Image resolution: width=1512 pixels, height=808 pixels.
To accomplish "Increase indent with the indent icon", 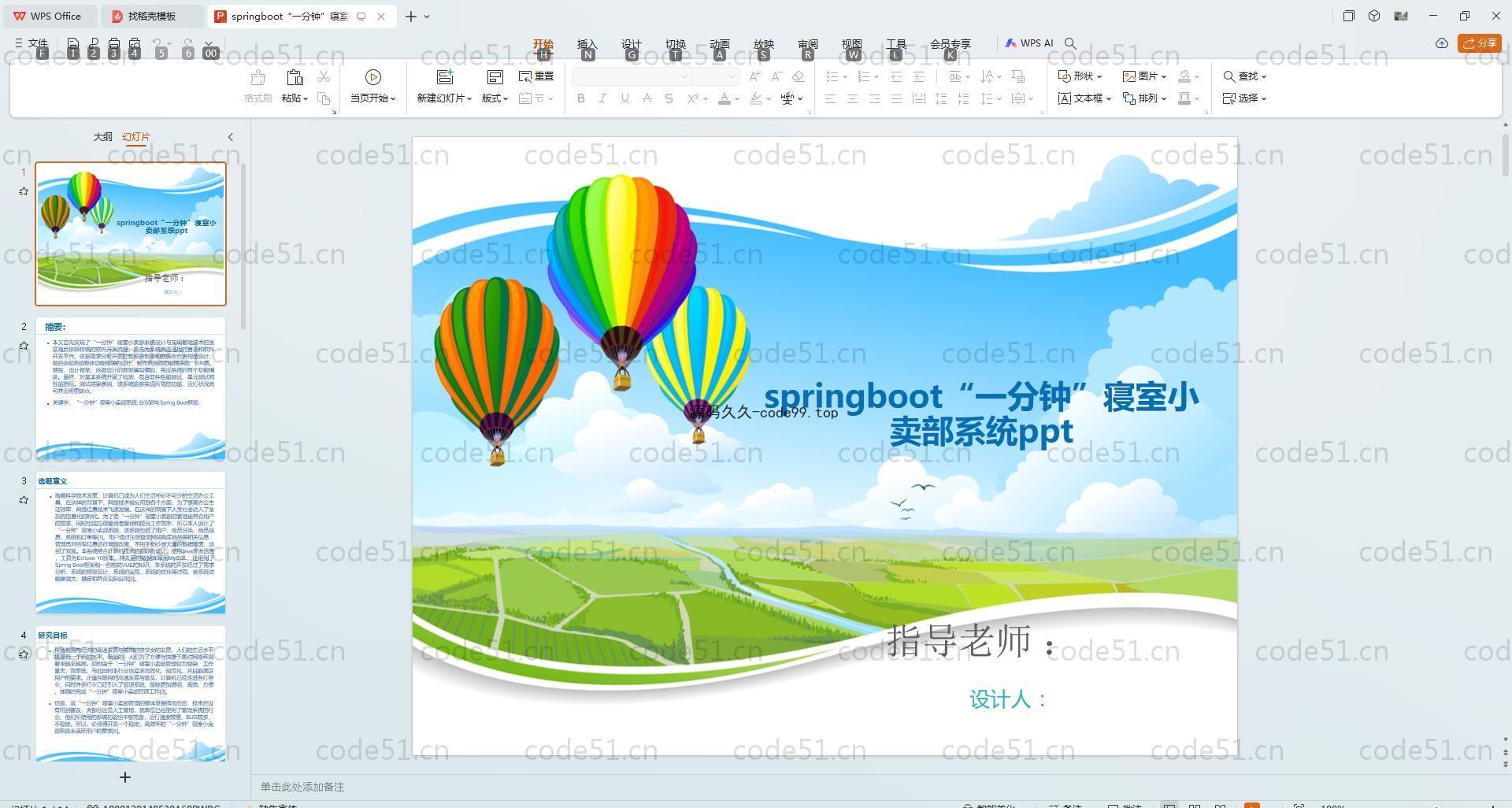I will (x=918, y=76).
